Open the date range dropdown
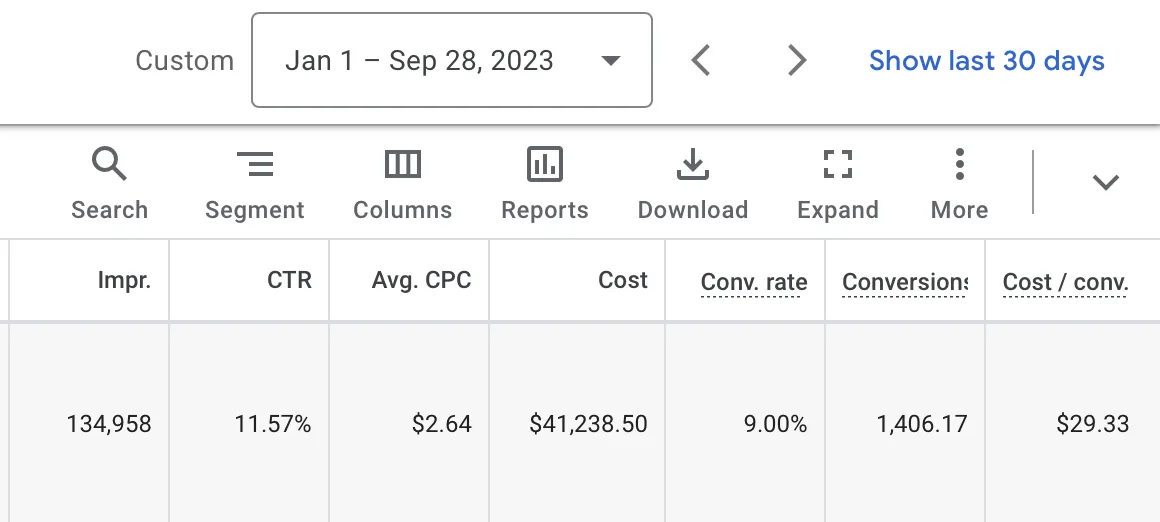The height and width of the screenshot is (522, 1160). tap(452, 61)
